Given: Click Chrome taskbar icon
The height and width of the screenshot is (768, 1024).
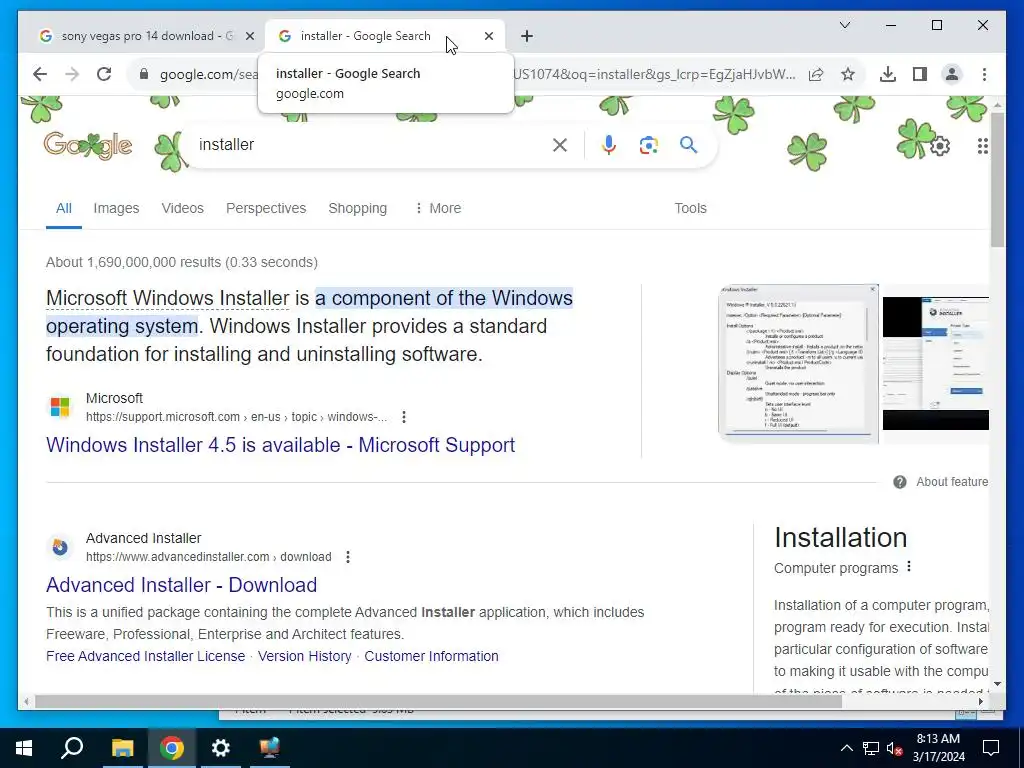Looking at the screenshot, I should click(x=171, y=748).
